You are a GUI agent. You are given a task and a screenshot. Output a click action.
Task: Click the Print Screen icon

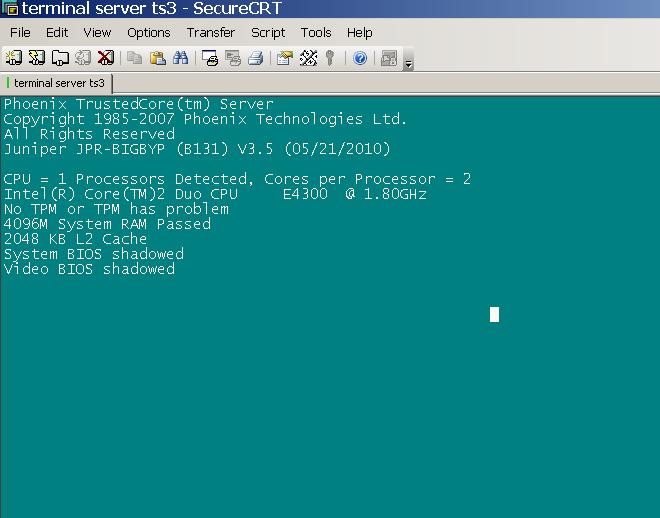[x=210, y=58]
